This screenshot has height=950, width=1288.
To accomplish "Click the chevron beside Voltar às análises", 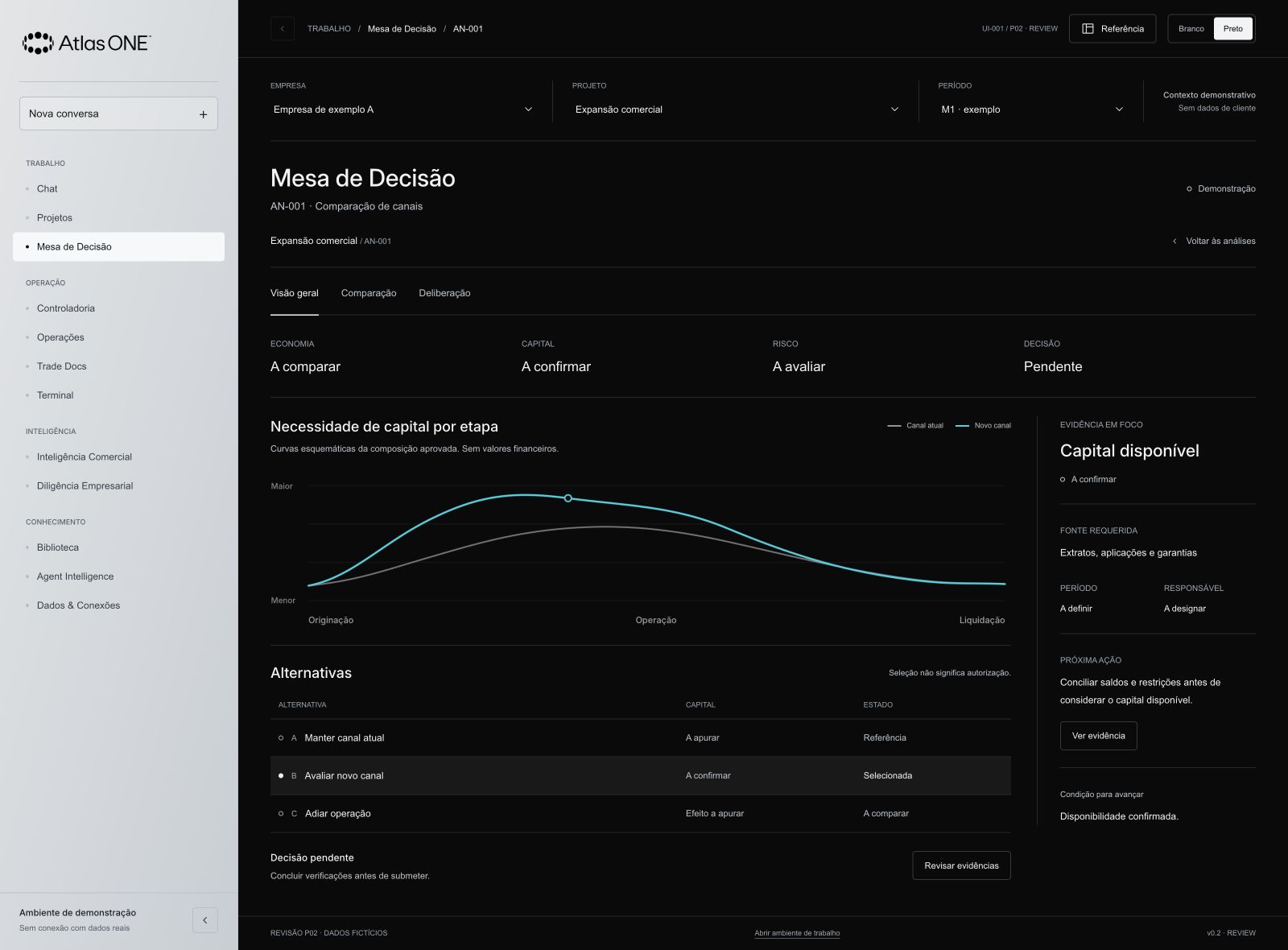I will 1174,242.
